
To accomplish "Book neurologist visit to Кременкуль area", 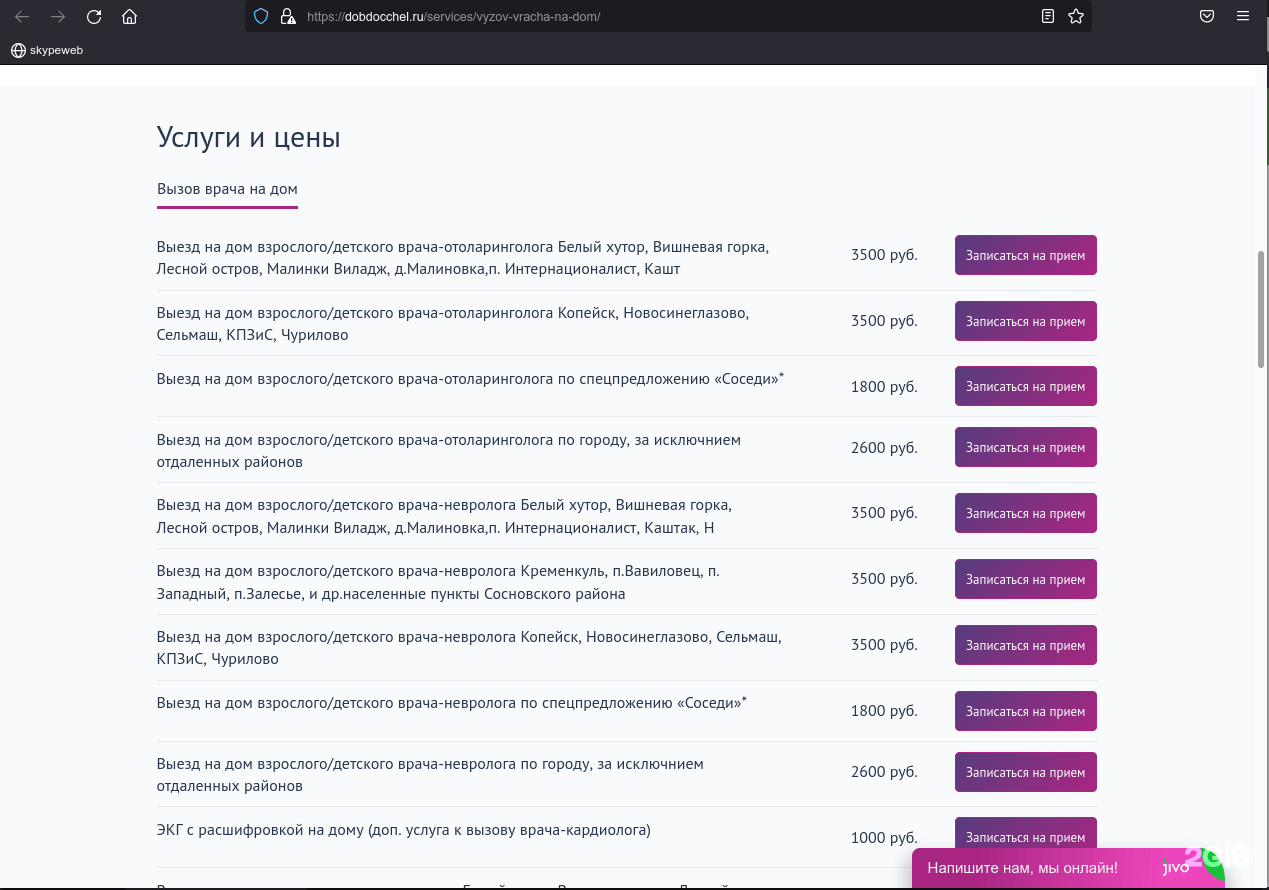I will (x=1025, y=580).
